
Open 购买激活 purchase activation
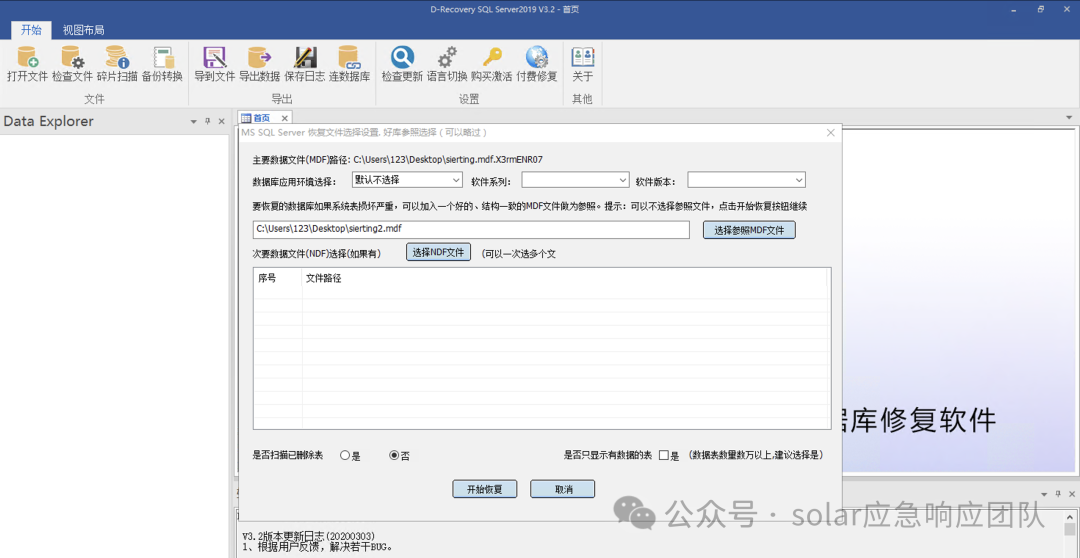tap(492, 64)
